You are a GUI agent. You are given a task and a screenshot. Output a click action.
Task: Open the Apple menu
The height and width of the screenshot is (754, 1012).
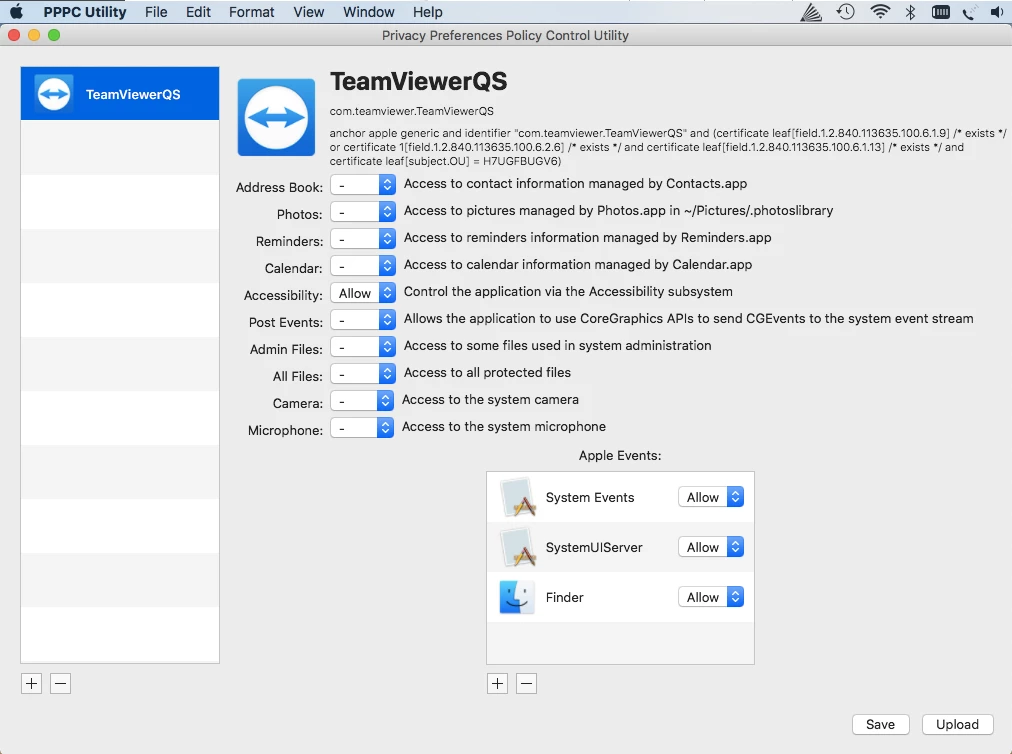(17, 12)
